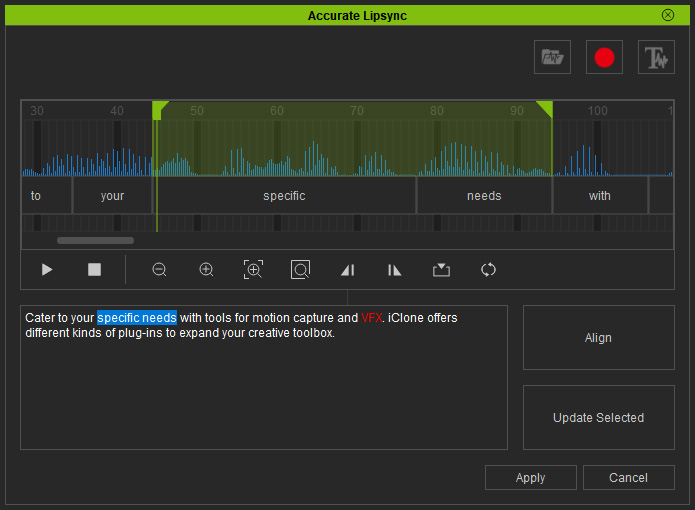Set the range end marker
This screenshot has height=510, width=695.
(394, 269)
